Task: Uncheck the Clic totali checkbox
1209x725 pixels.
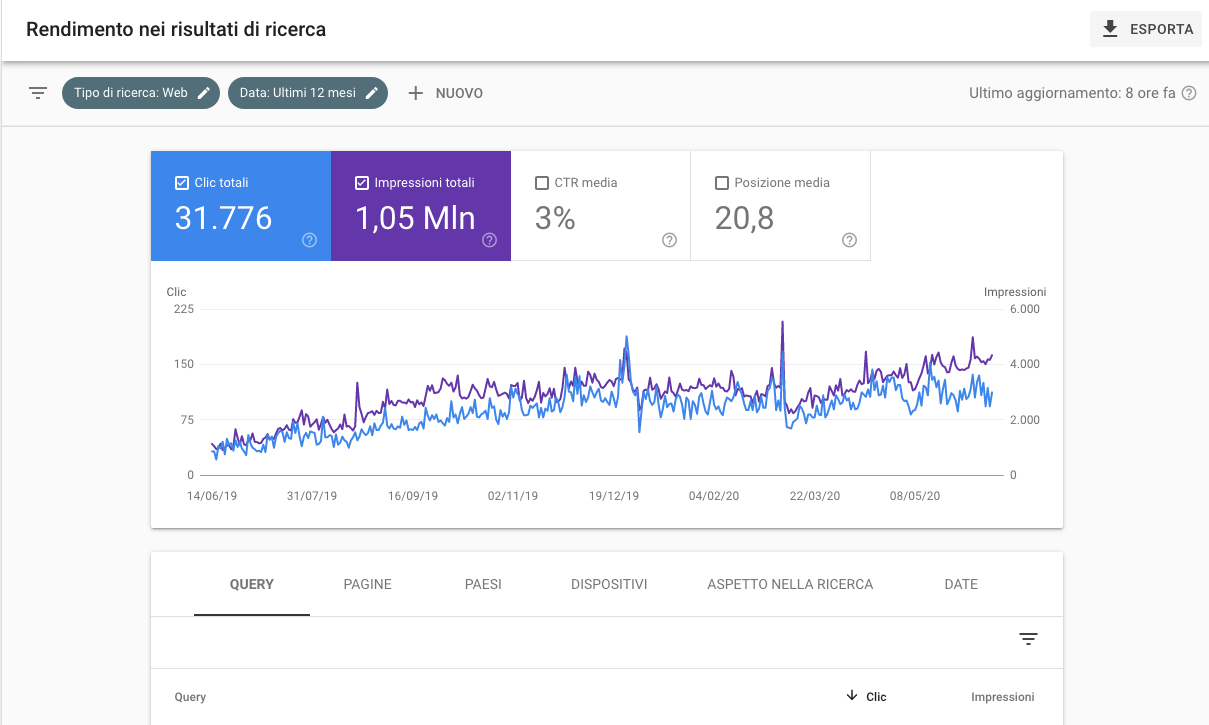Action: (x=181, y=182)
